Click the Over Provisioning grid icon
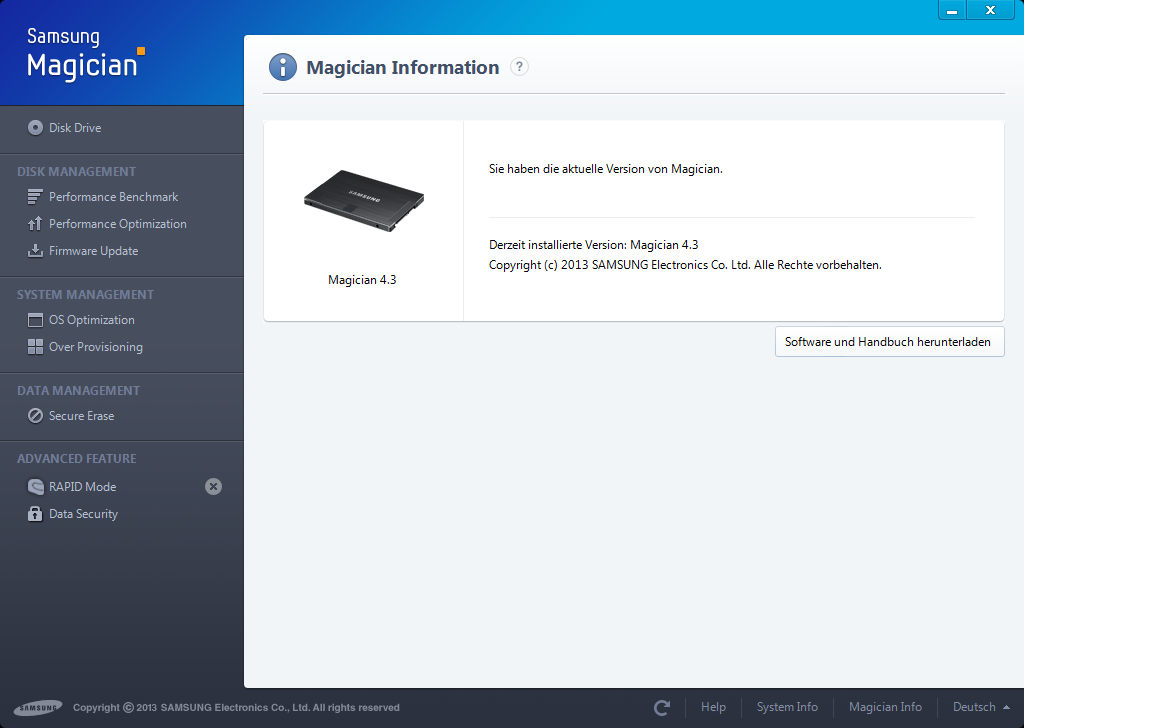This screenshot has height=728, width=1152. point(35,347)
